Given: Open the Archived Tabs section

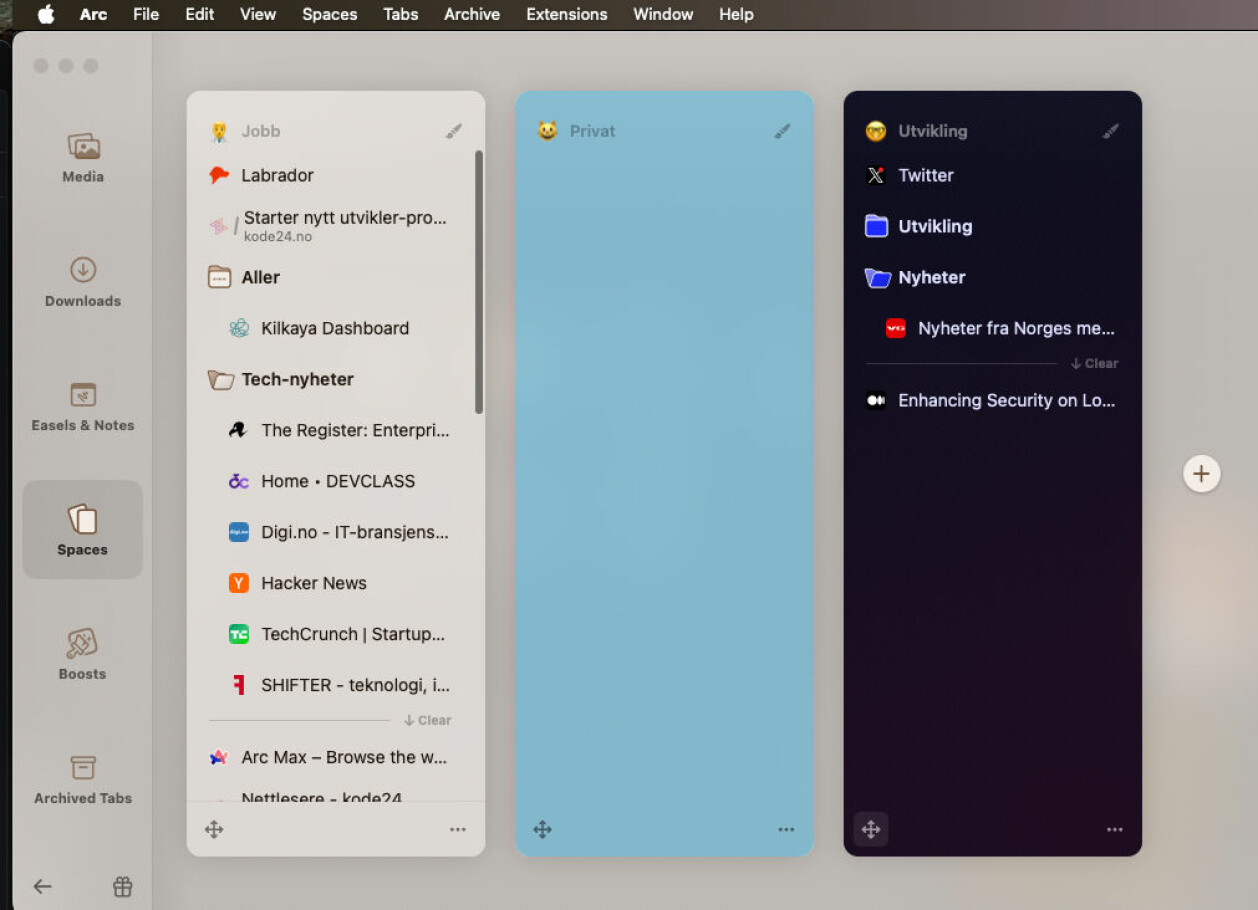Looking at the screenshot, I should tap(83, 779).
